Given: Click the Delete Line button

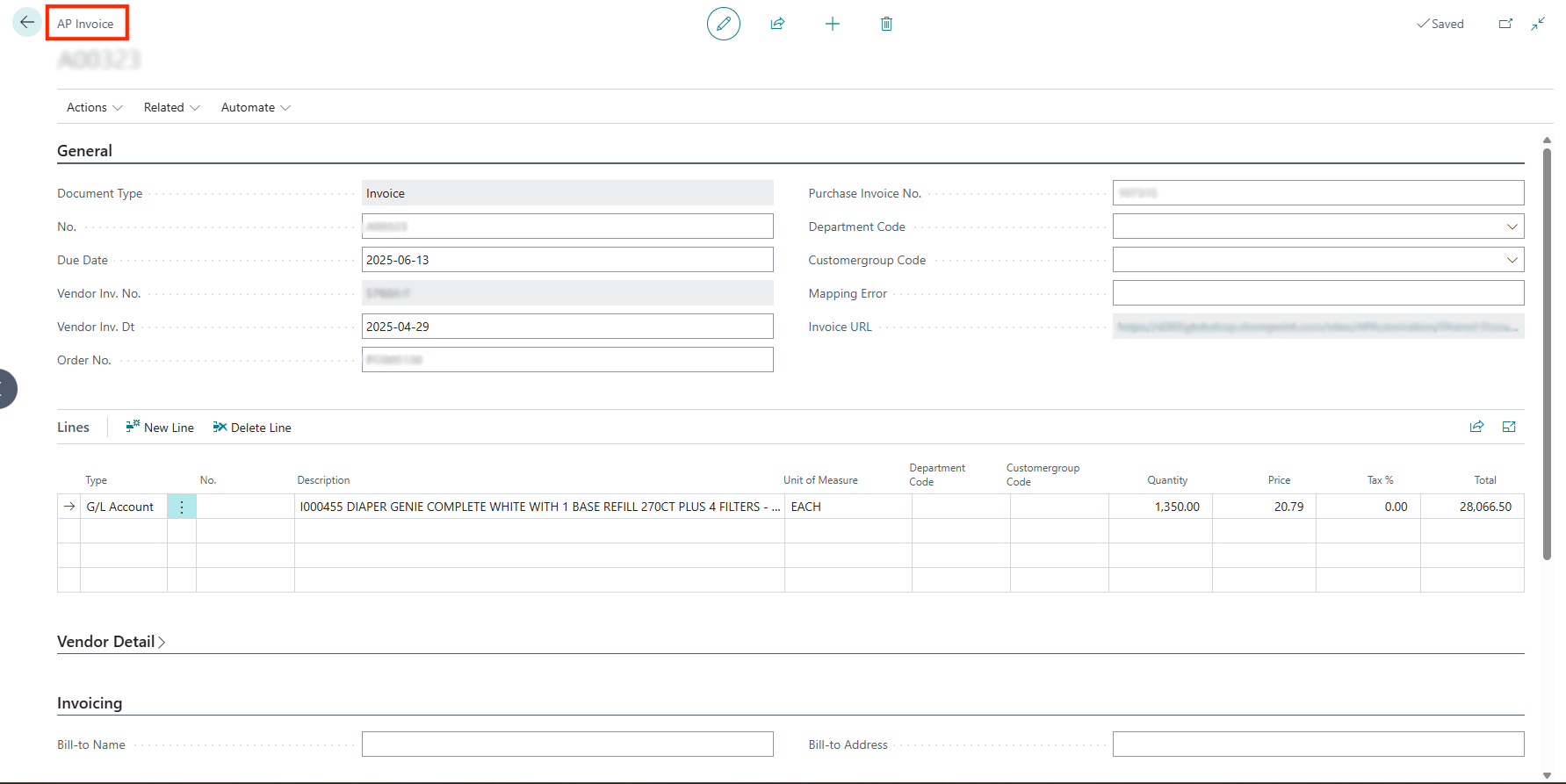Looking at the screenshot, I should (x=252, y=428).
